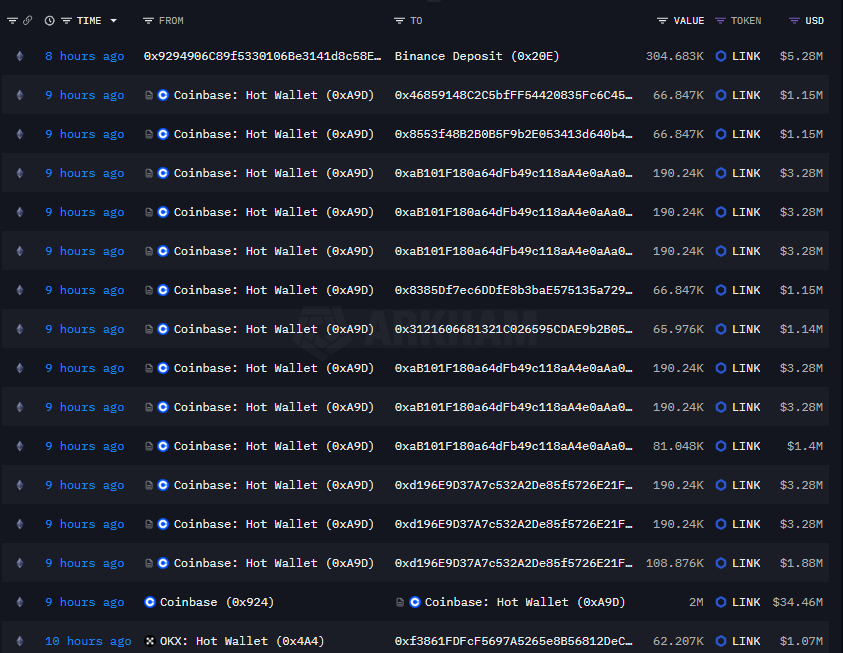Open Coinbase: Hot Wallet in the 2M row TO column
The width and height of the screenshot is (843, 653).
click(525, 602)
